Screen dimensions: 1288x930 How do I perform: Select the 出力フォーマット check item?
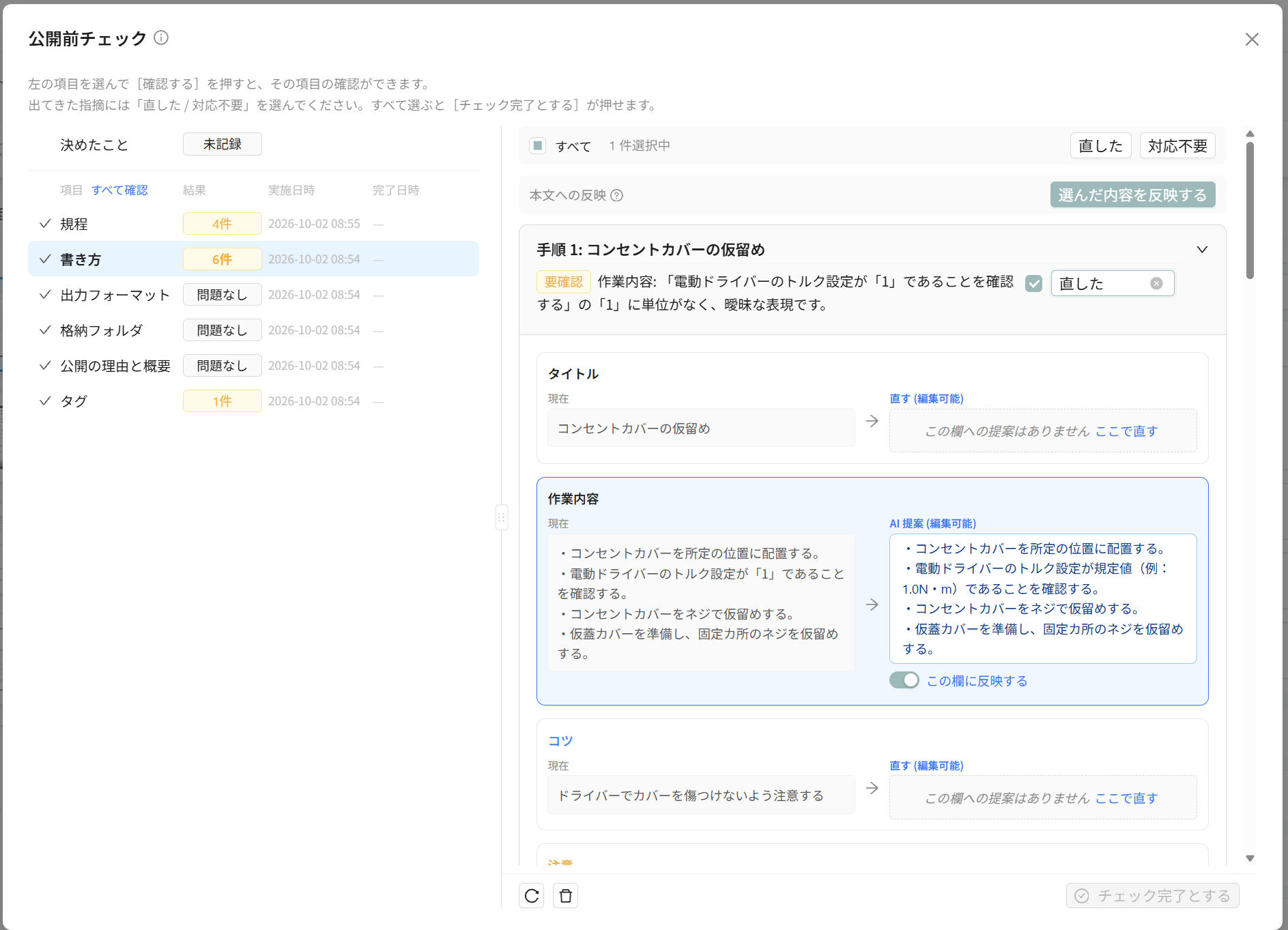pos(253,295)
